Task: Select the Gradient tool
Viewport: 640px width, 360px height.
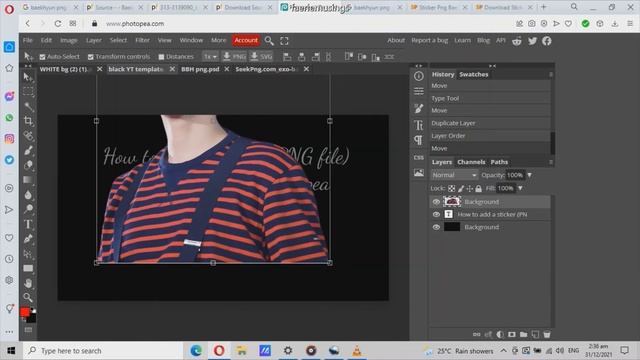Action: [x=28, y=180]
